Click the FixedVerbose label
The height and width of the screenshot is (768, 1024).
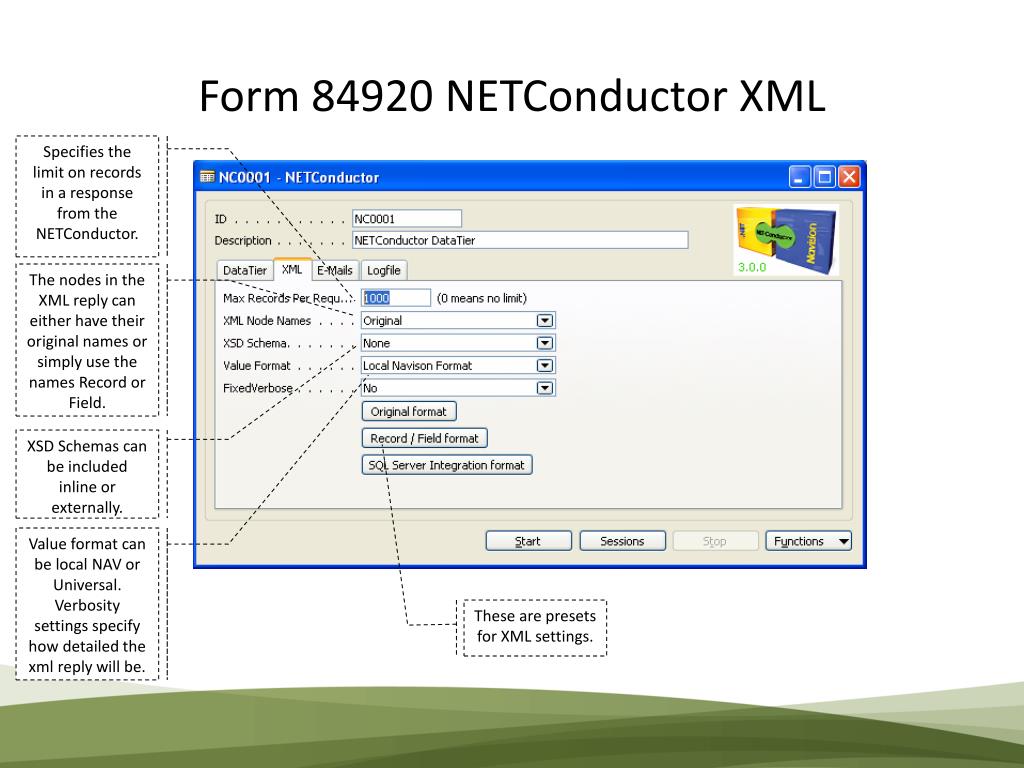pos(258,388)
